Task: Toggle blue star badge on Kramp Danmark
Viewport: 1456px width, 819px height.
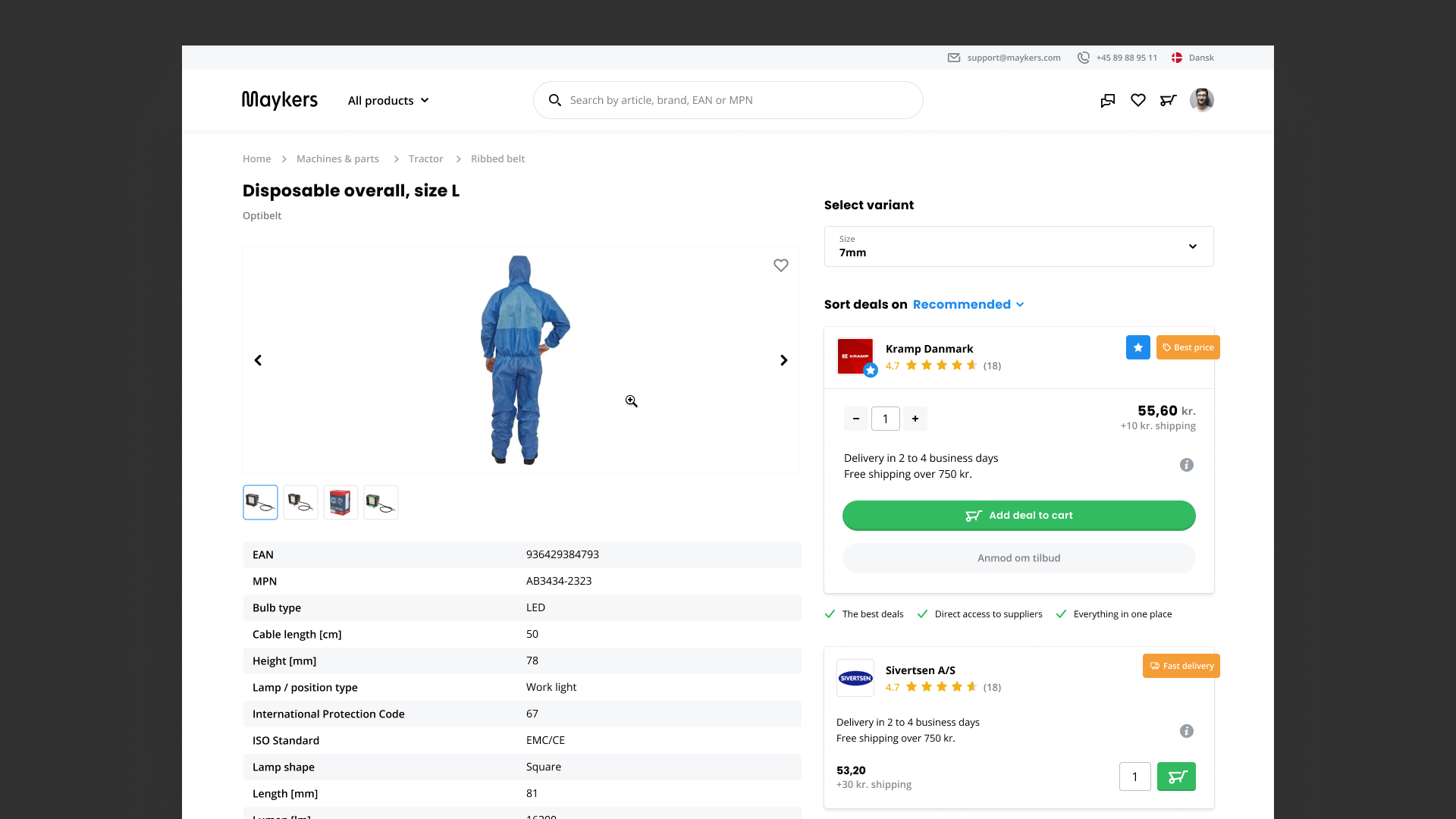Action: click(x=1137, y=347)
